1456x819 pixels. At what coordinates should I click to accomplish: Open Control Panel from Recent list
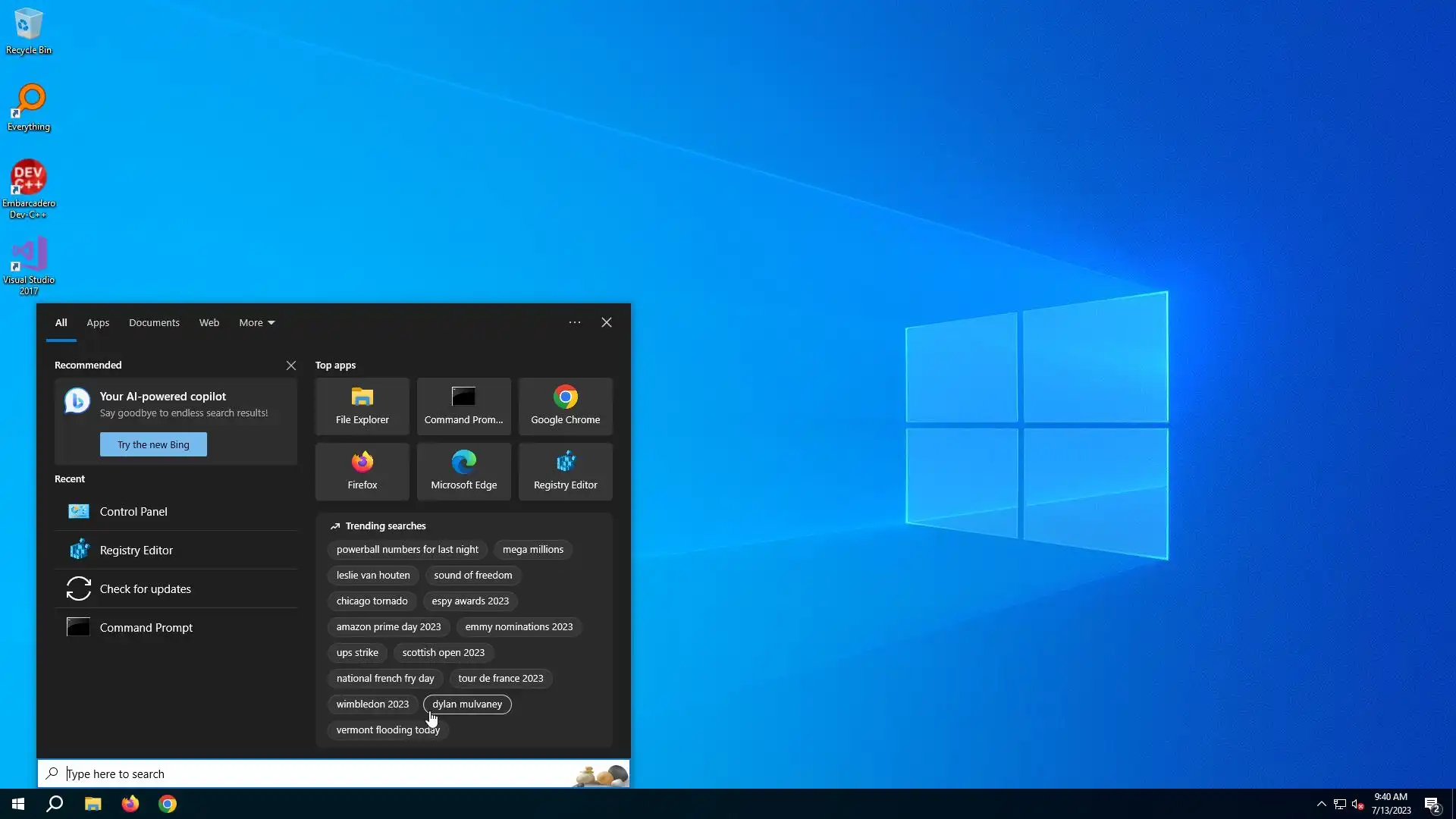pos(133,511)
